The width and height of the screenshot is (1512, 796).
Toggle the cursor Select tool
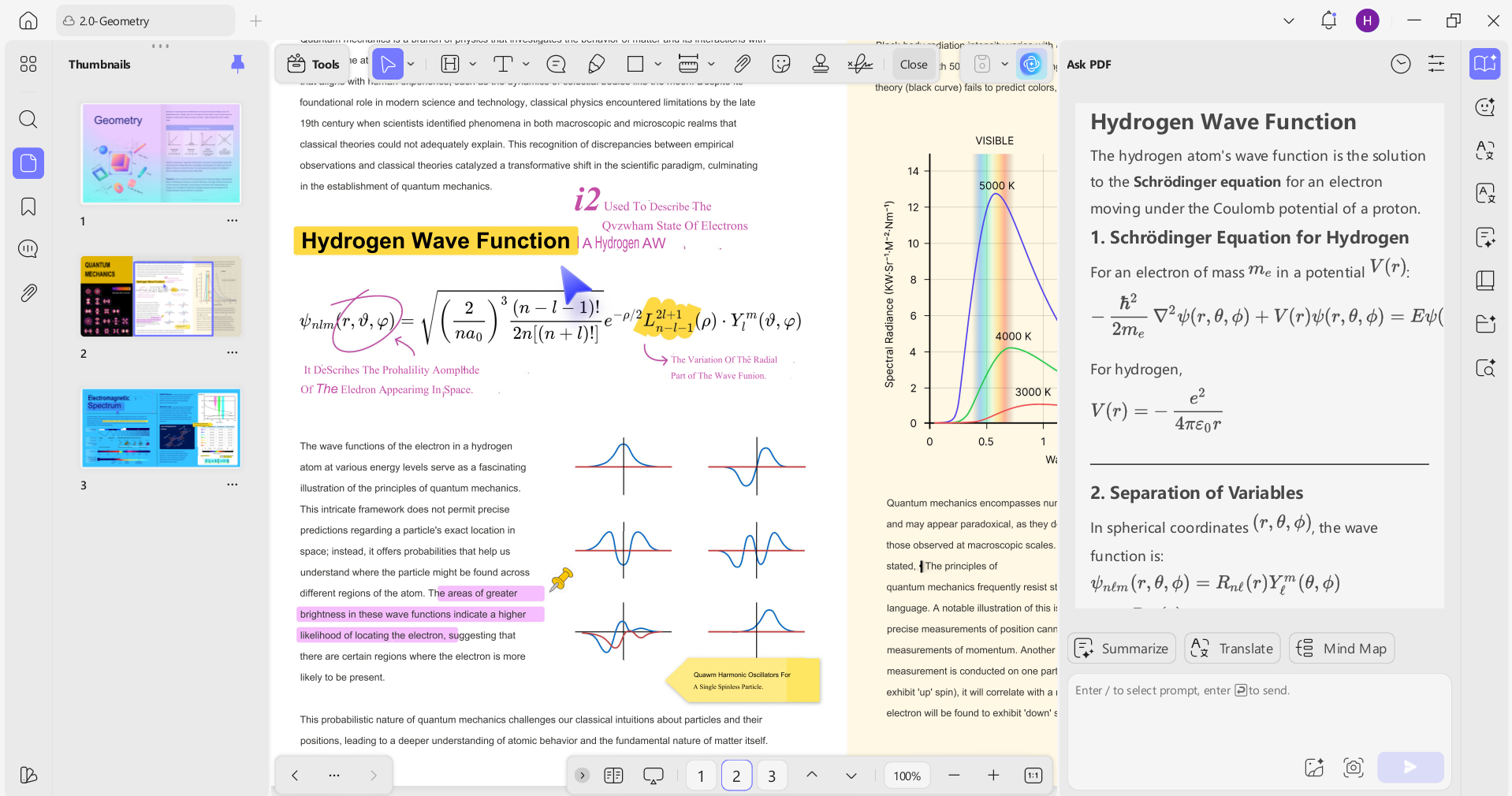388,64
